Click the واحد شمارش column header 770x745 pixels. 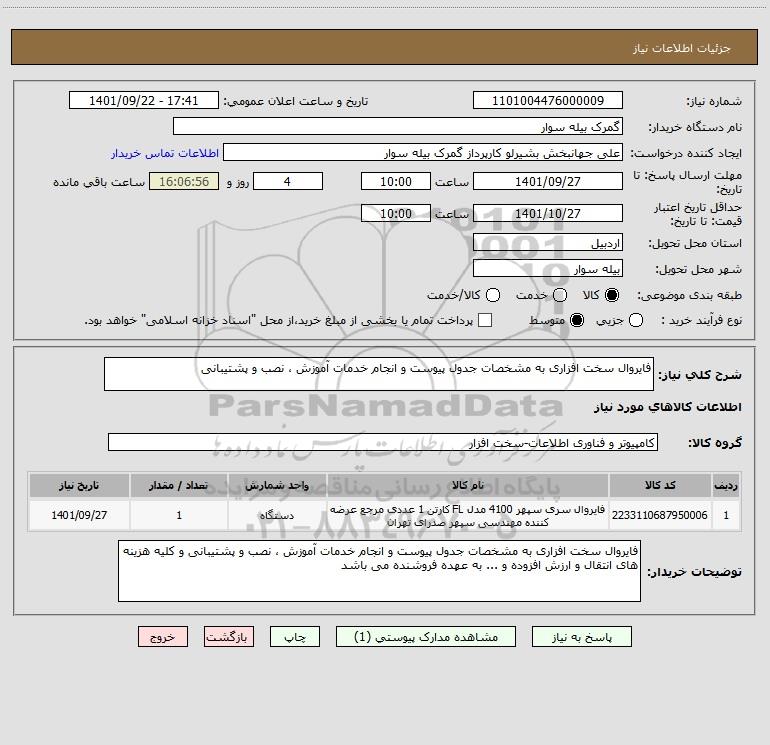coord(277,485)
